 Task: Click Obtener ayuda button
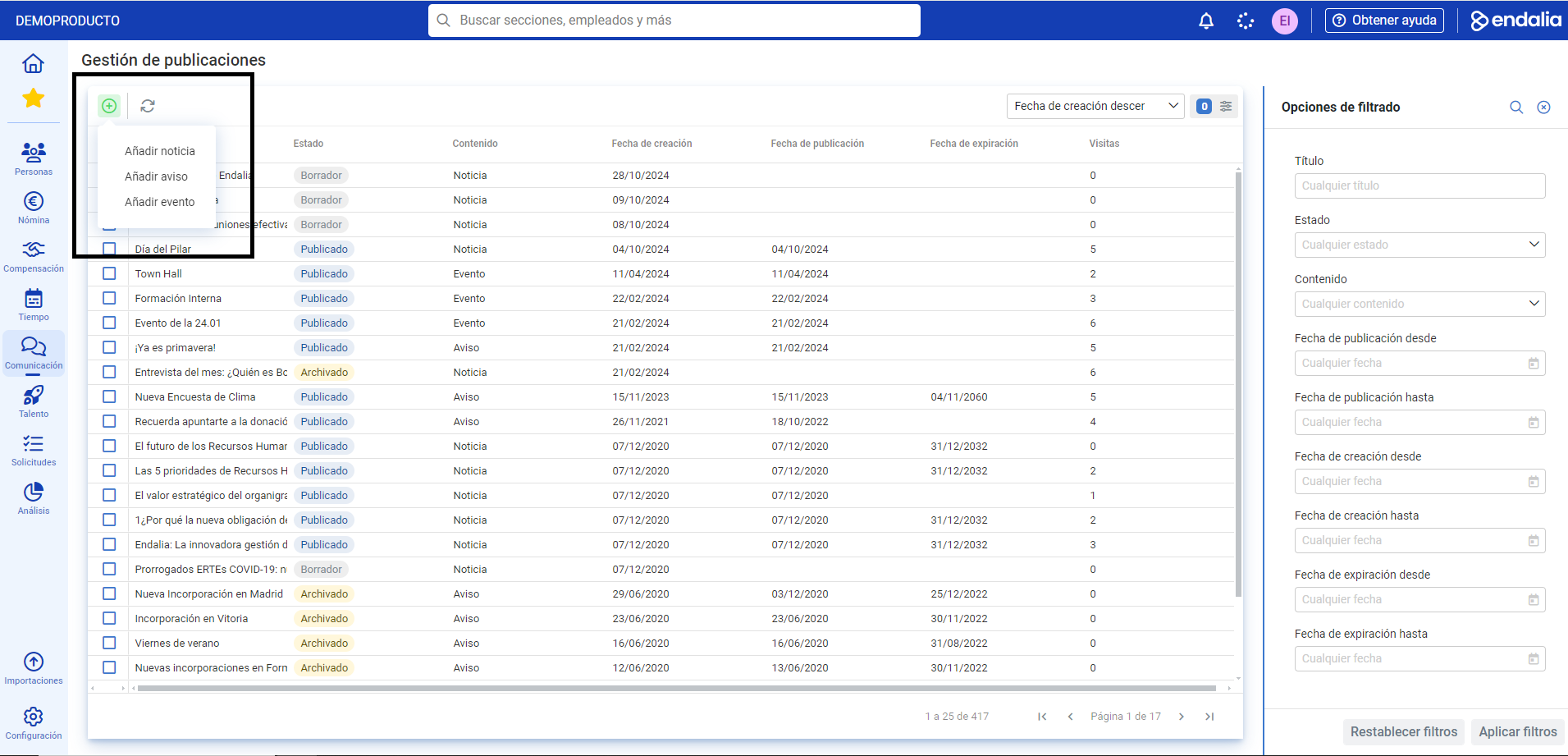tap(1384, 21)
